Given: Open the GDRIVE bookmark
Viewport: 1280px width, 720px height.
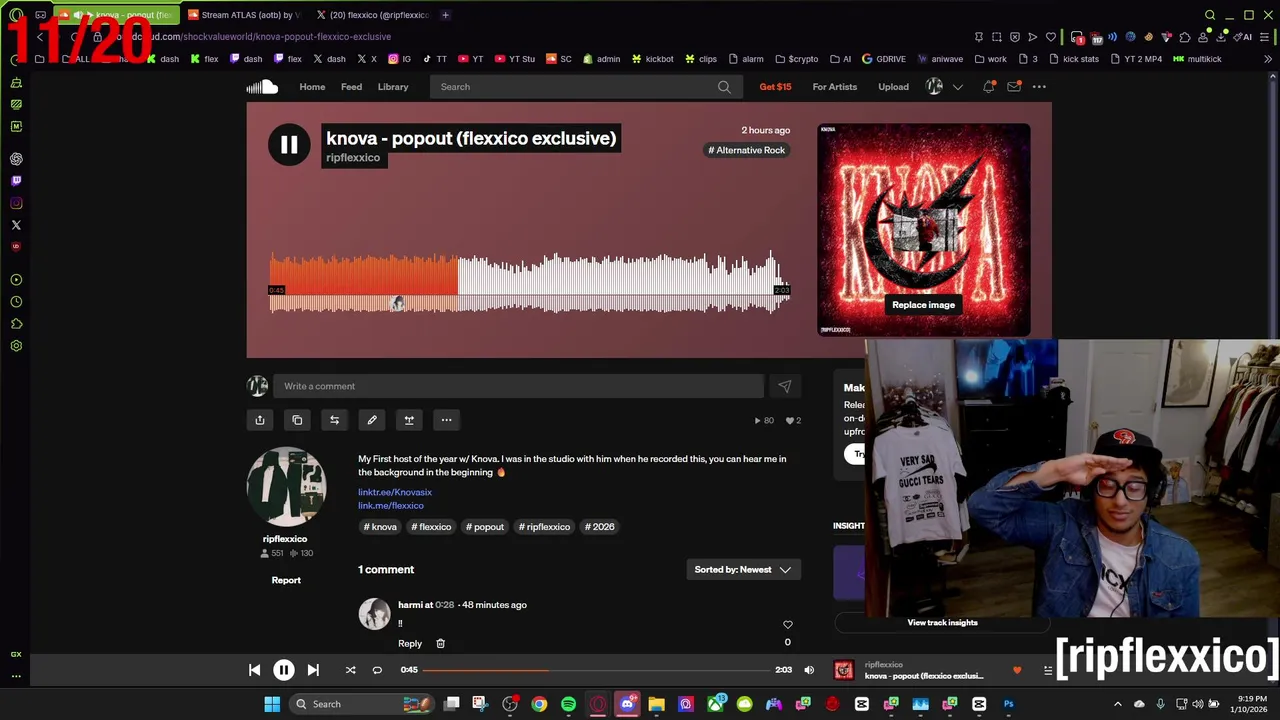Looking at the screenshot, I should pyautogui.click(x=884, y=59).
